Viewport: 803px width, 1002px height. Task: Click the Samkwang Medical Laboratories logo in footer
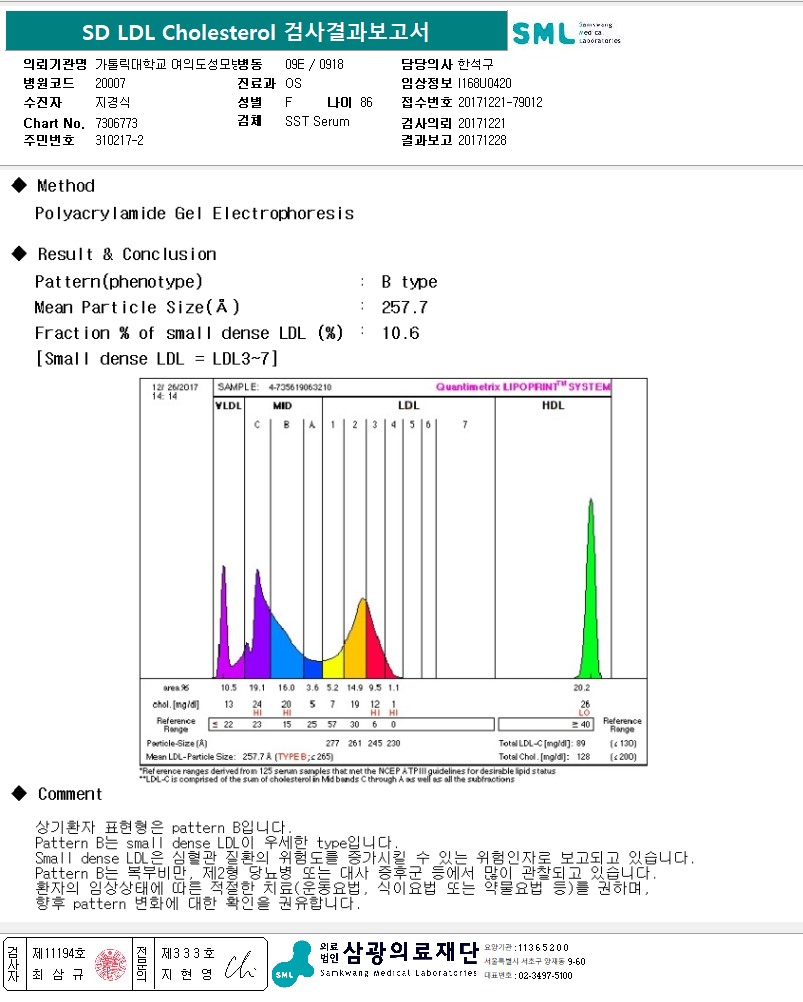[293, 964]
